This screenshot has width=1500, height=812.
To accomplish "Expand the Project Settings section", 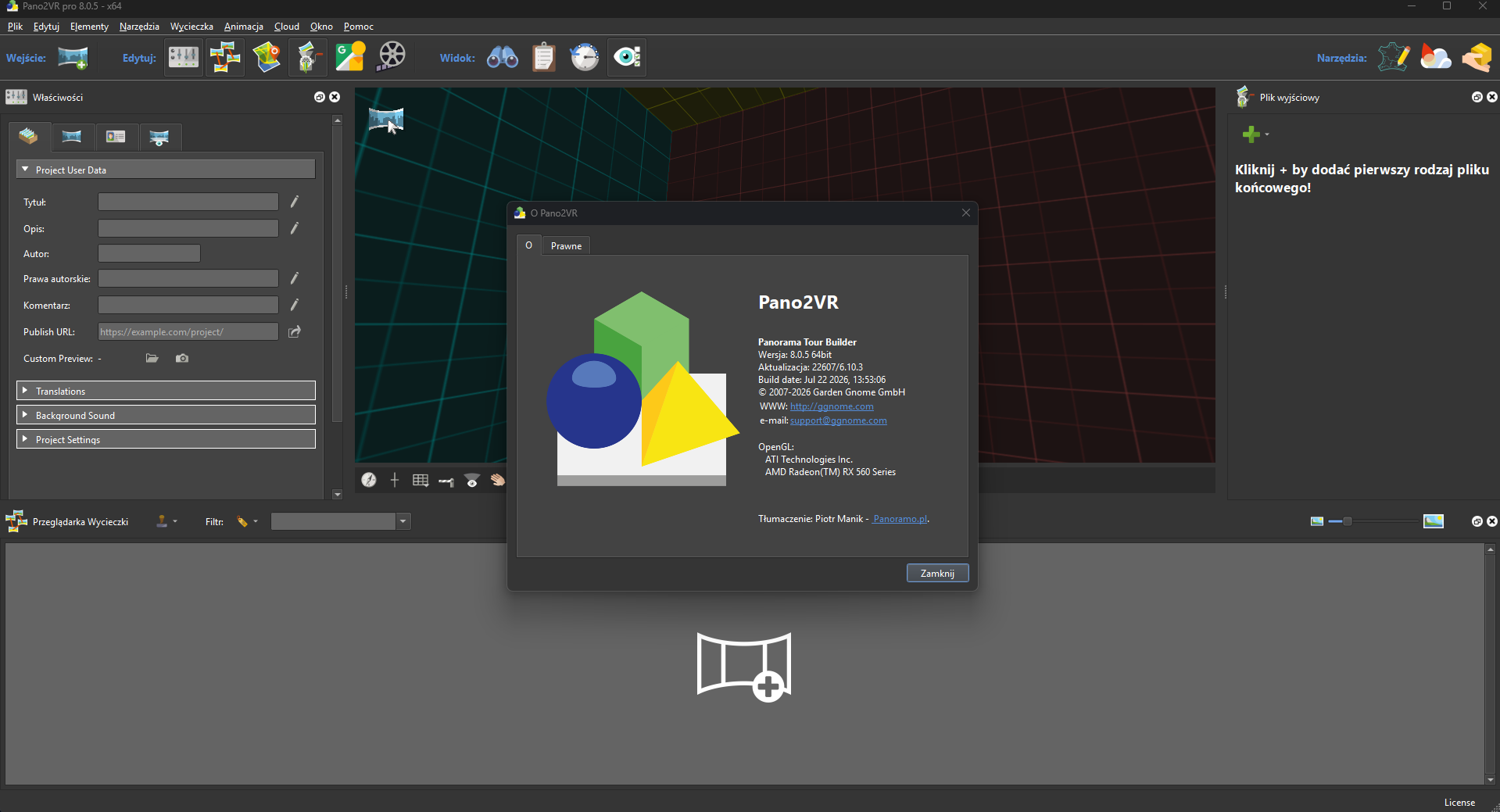I will (166, 439).
